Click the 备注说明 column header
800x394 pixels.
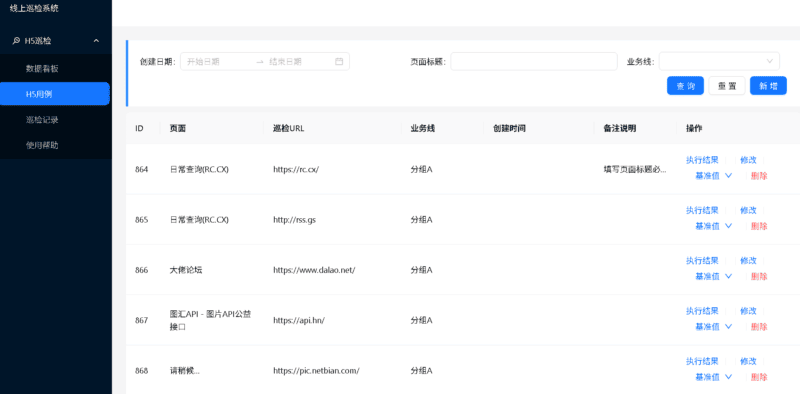[619, 129]
